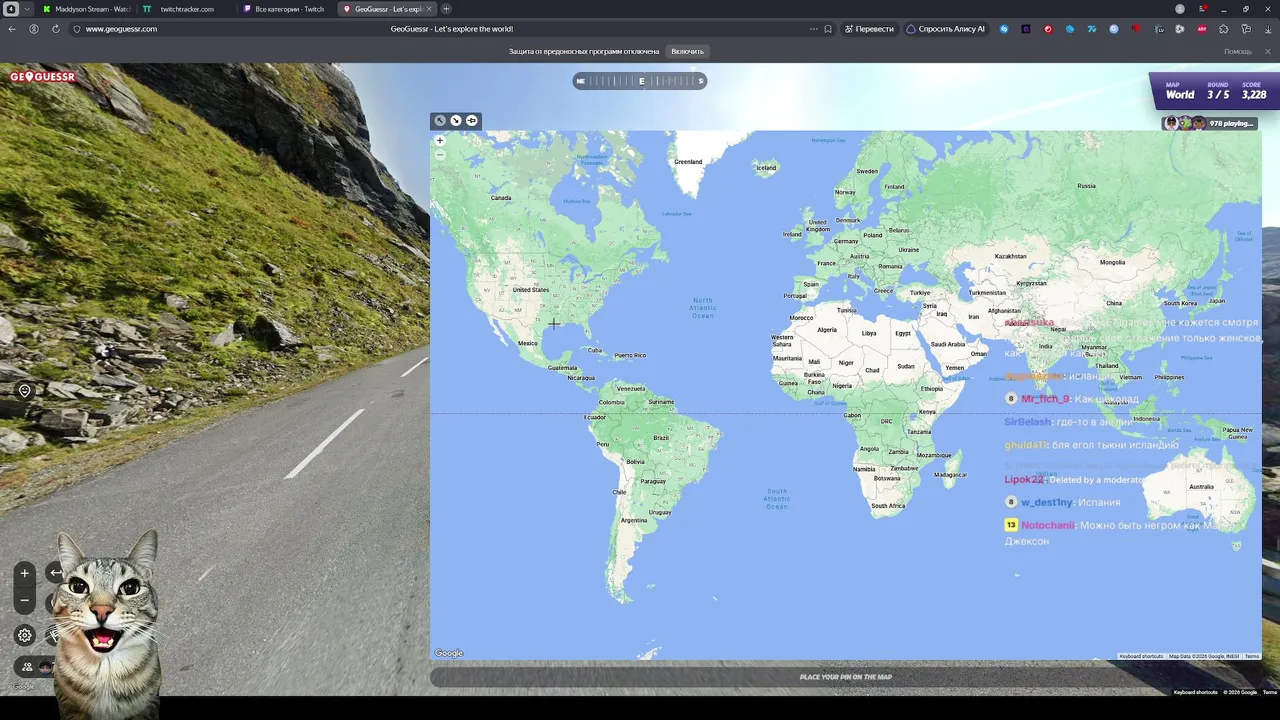Open the street view settings gear
The image size is (1280, 720).
pyautogui.click(x=25, y=635)
